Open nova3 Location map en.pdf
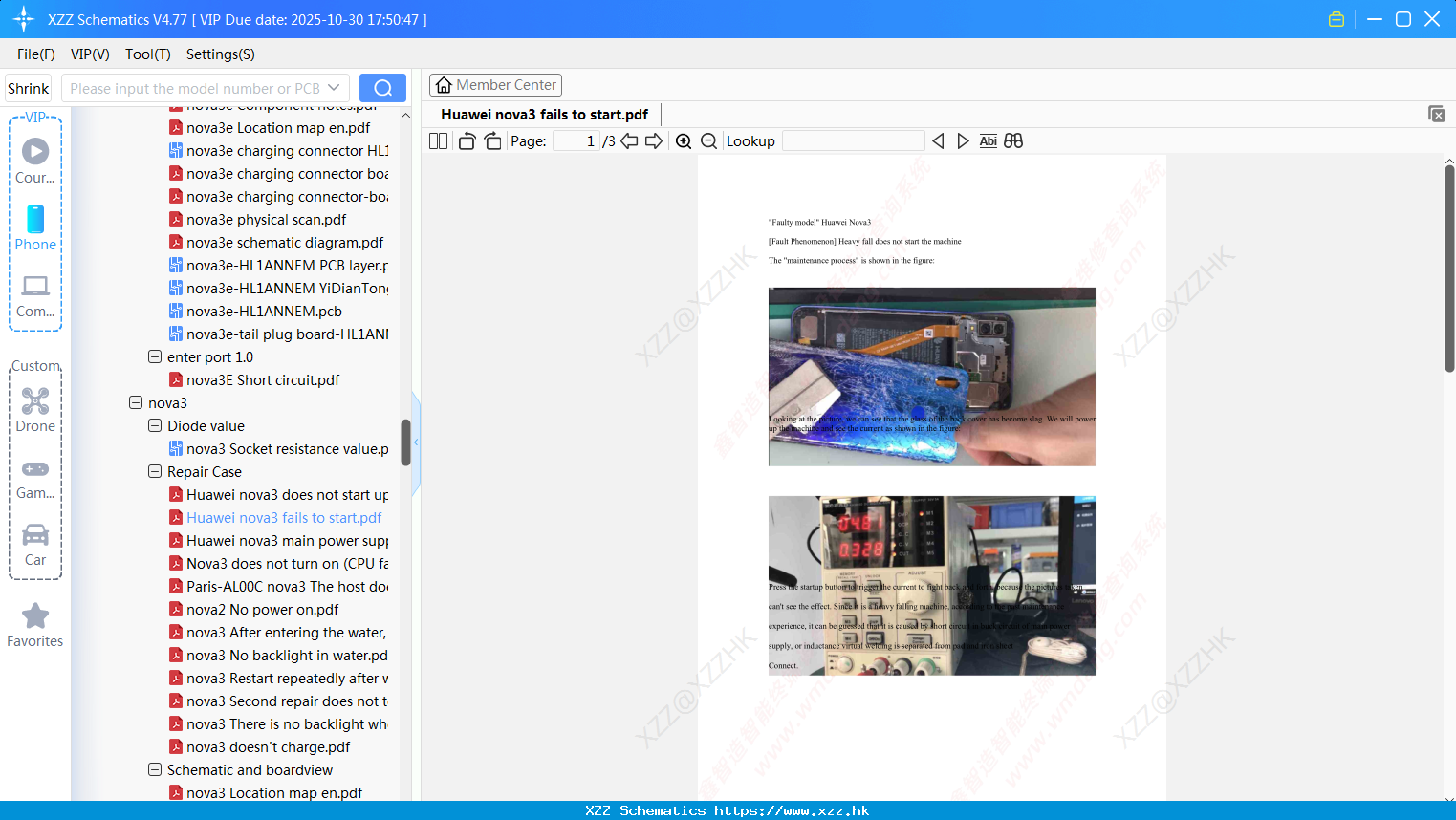The width and height of the screenshot is (1456, 820). (x=274, y=792)
